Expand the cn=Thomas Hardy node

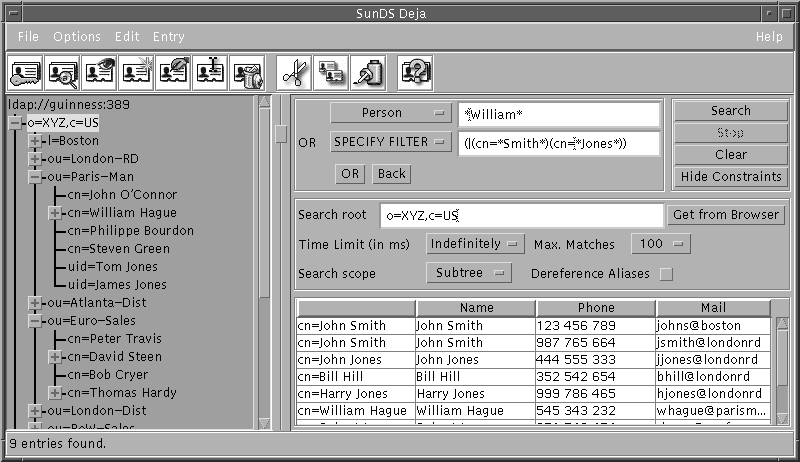tap(55, 393)
